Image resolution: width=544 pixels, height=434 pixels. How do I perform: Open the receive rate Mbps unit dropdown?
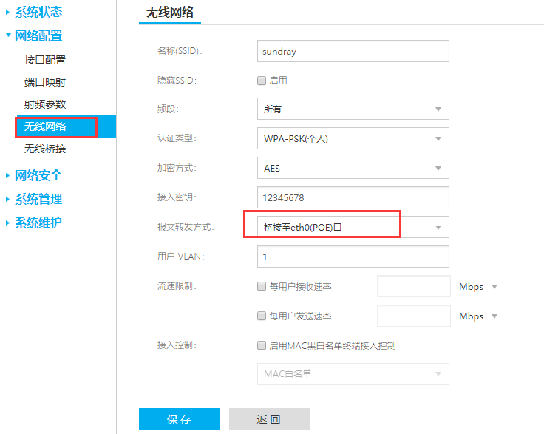(x=478, y=287)
